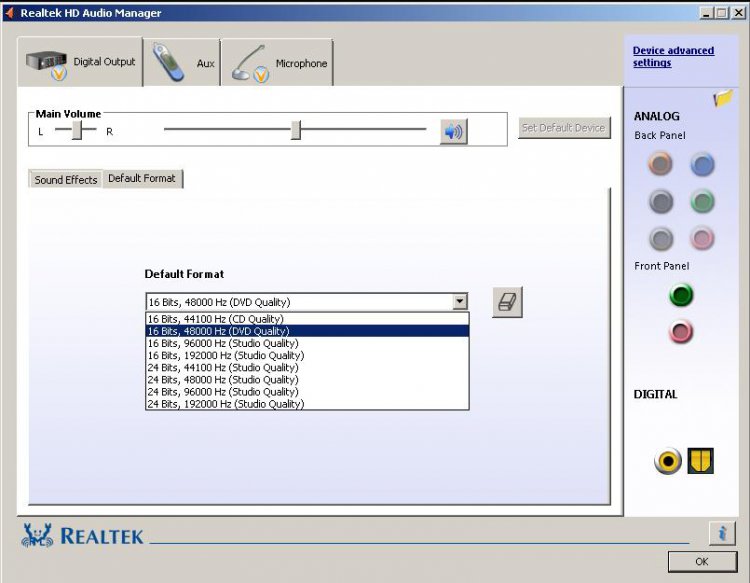Click the Set Default Device button
This screenshot has width=750, height=583.
pyautogui.click(x=564, y=128)
